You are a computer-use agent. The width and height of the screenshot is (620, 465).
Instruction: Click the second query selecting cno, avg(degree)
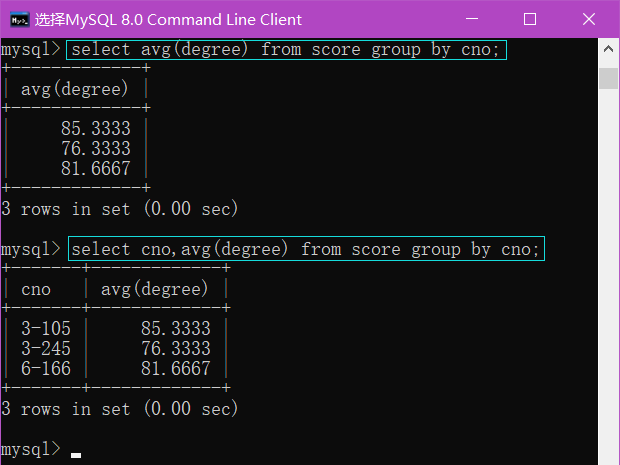coord(306,249)
